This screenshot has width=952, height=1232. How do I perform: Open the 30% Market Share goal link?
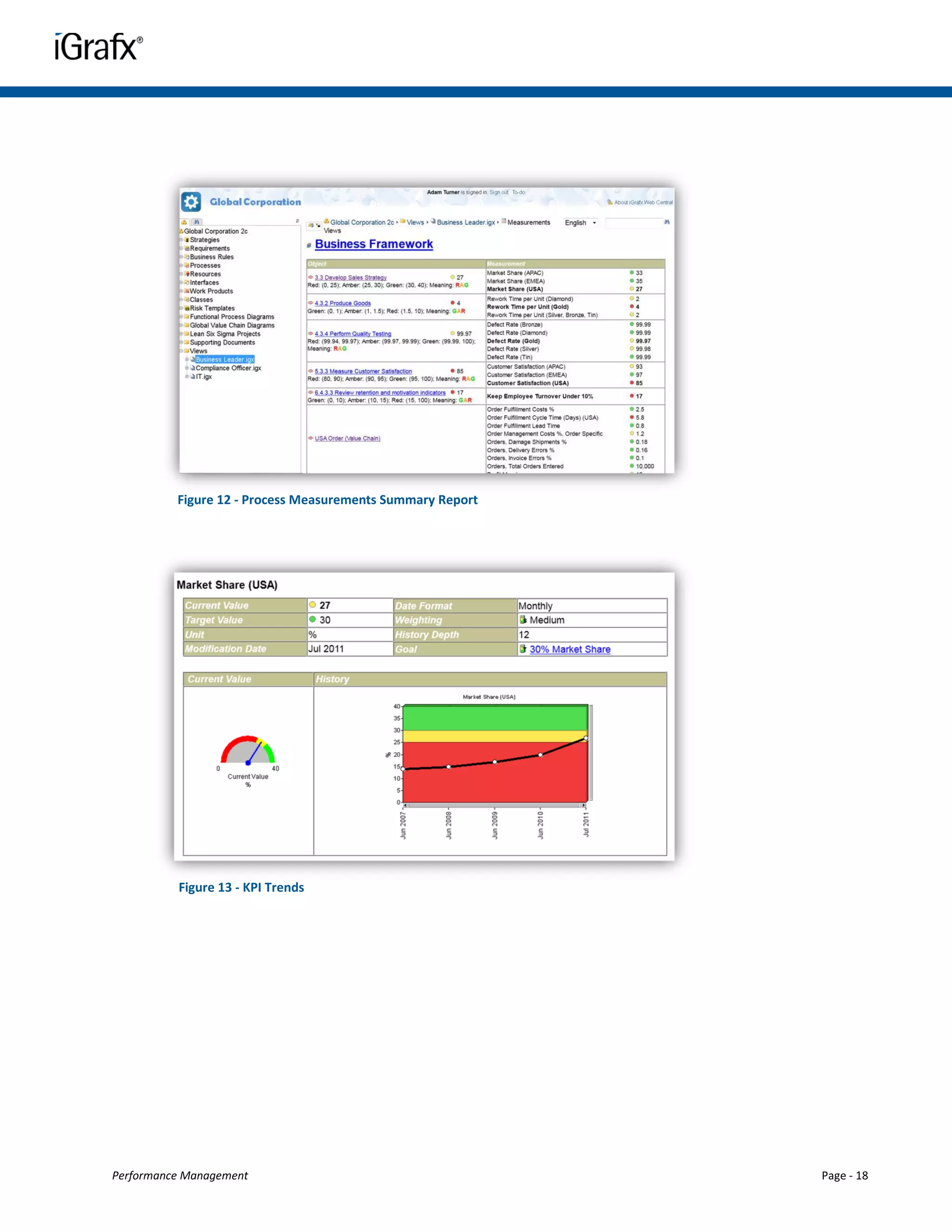click(x=569, y=649)
